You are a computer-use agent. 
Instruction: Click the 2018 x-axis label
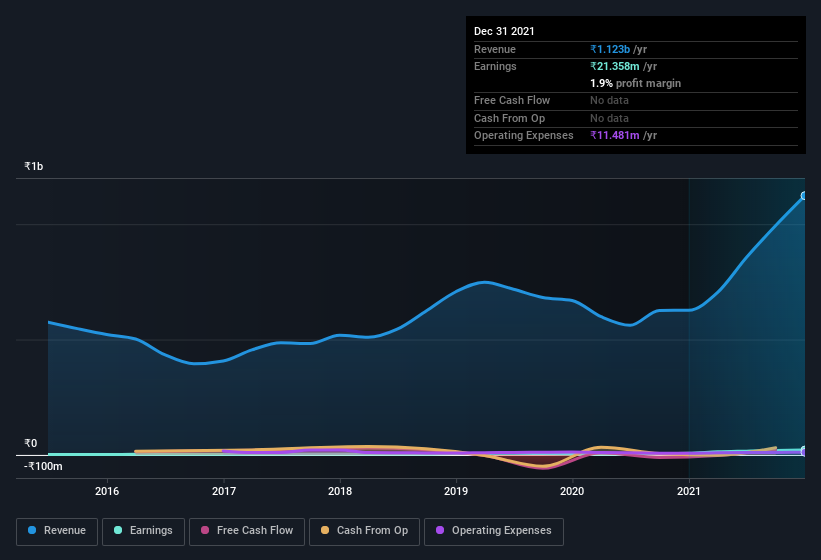pos(340,491)
